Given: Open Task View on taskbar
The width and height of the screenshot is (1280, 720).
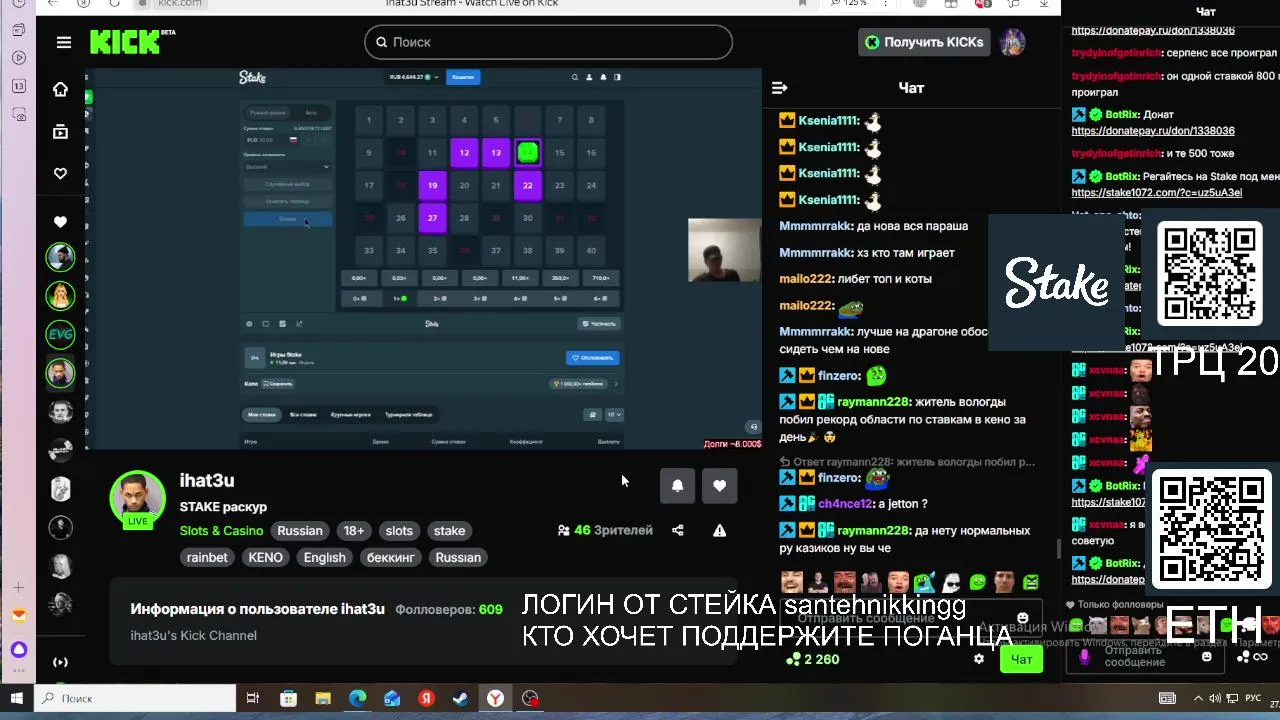Looking at the screenshot, I should point(253,698).
